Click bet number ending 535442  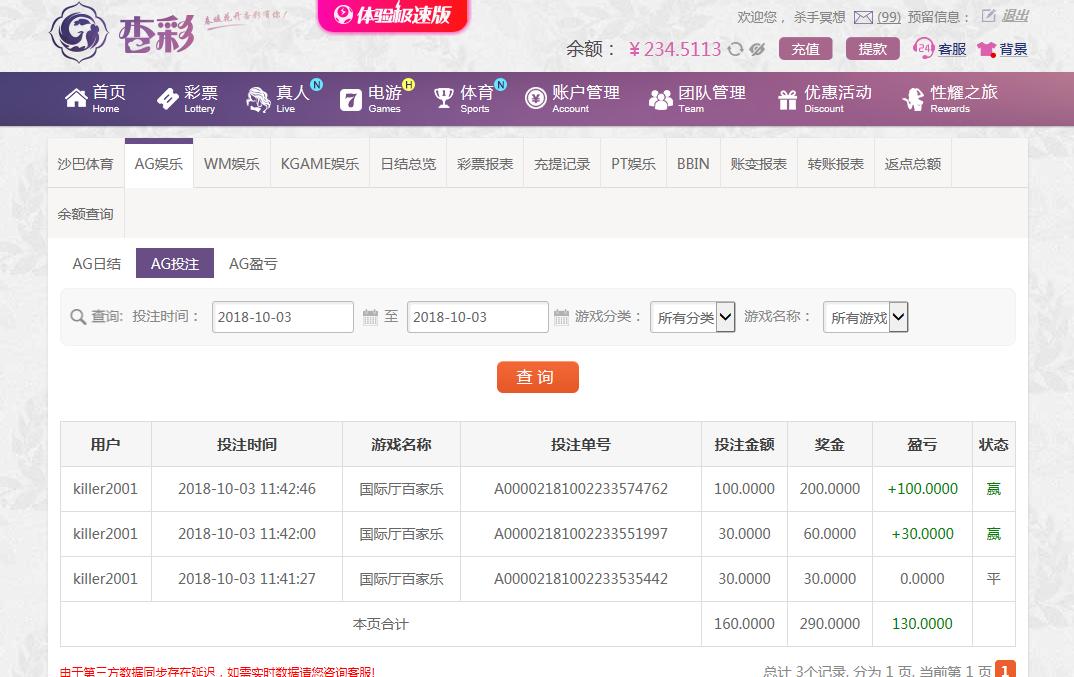[x=581, y=579]
